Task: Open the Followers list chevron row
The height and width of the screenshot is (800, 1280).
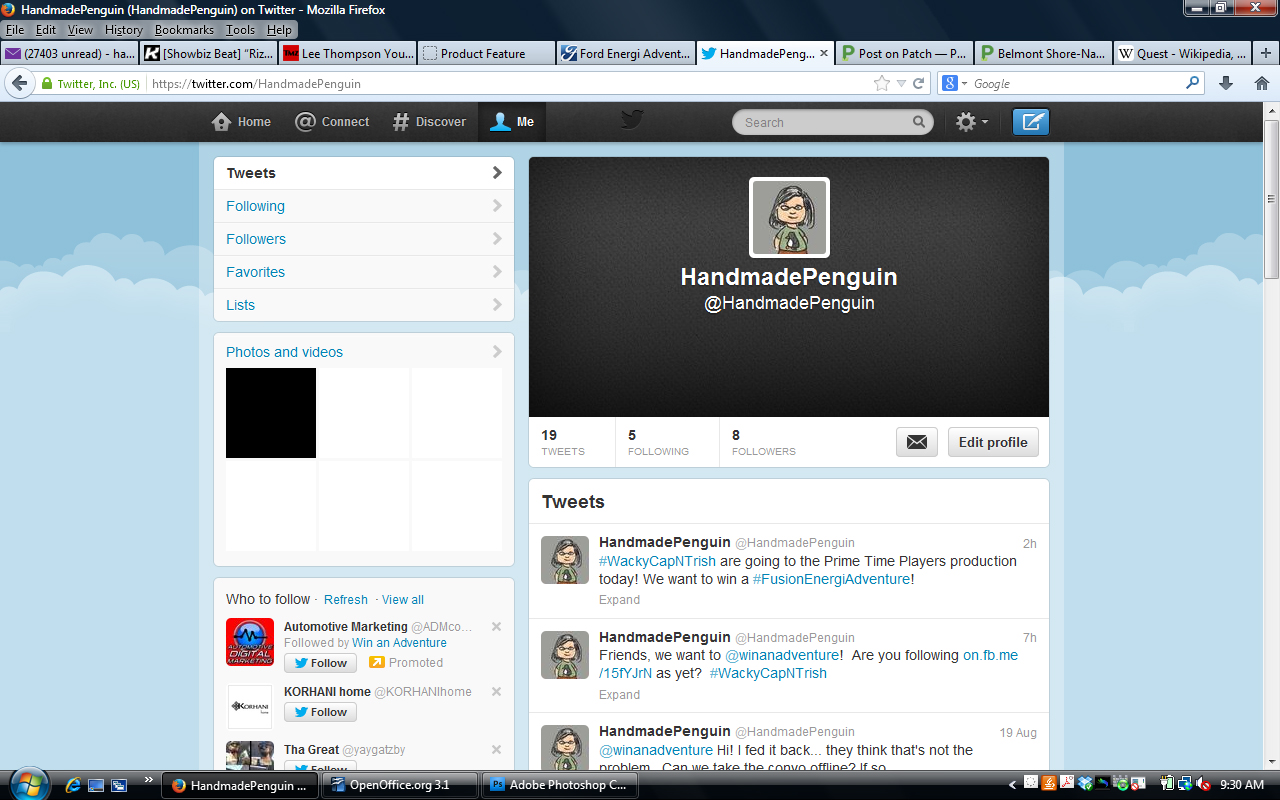Action: [364, 239]
